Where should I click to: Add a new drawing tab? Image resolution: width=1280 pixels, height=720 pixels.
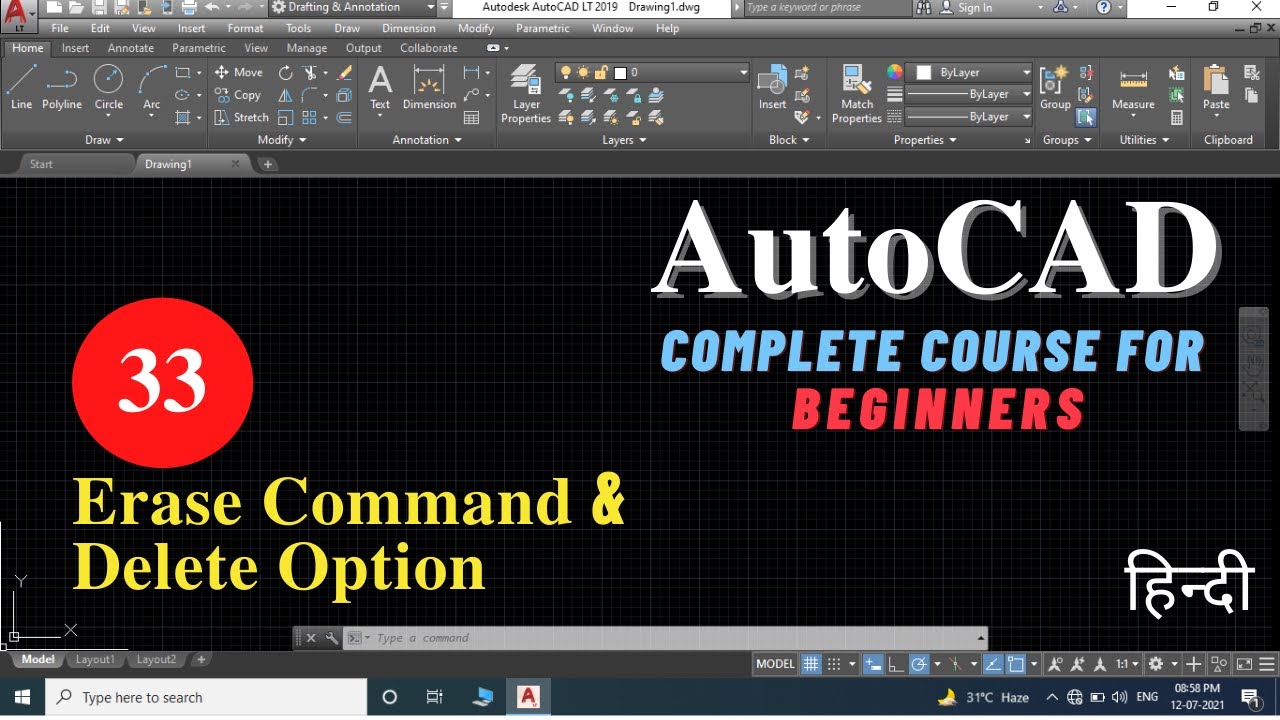point(268,164)
